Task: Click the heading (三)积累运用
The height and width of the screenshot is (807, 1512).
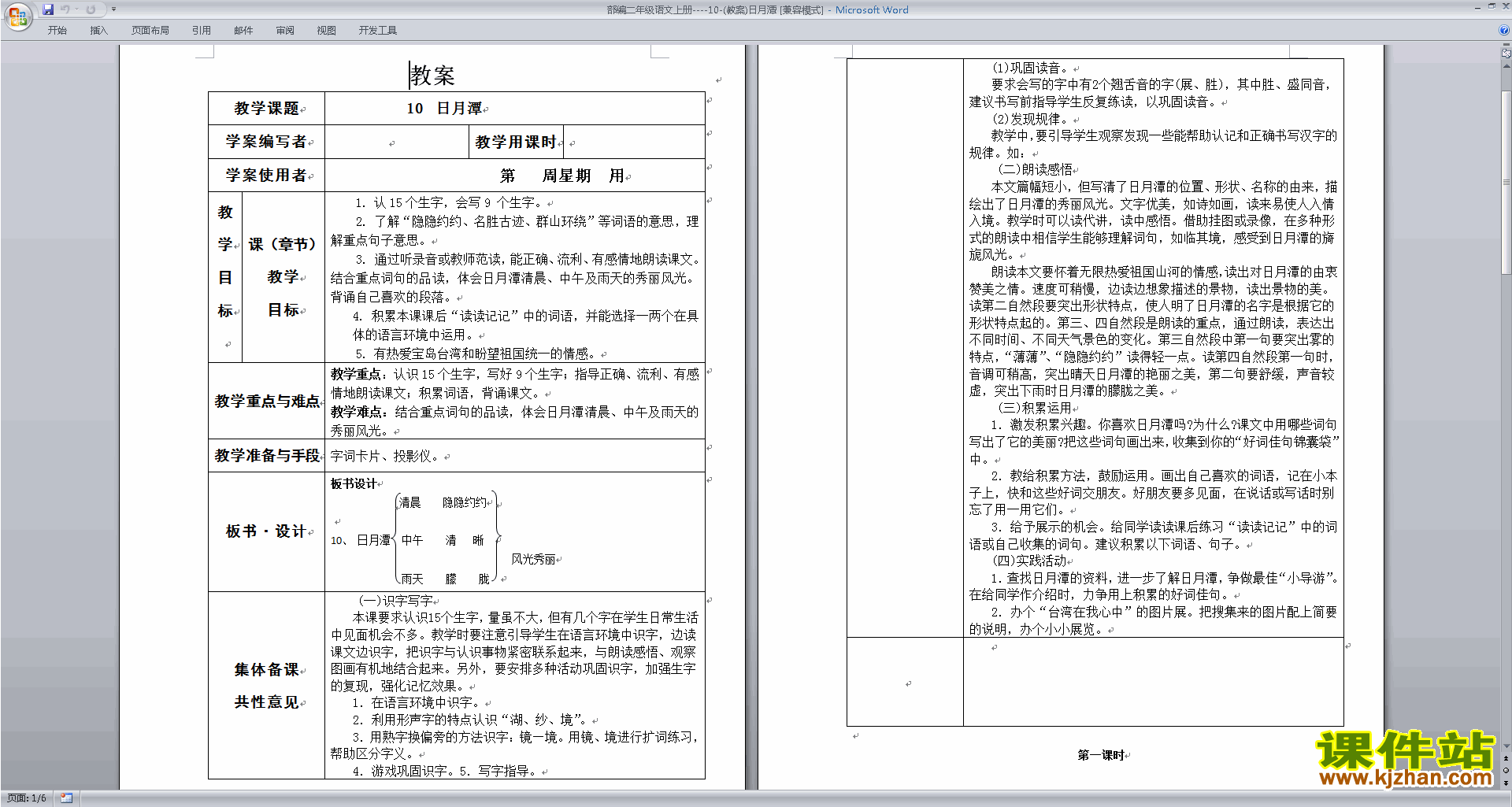Action: pos(1035,409)
